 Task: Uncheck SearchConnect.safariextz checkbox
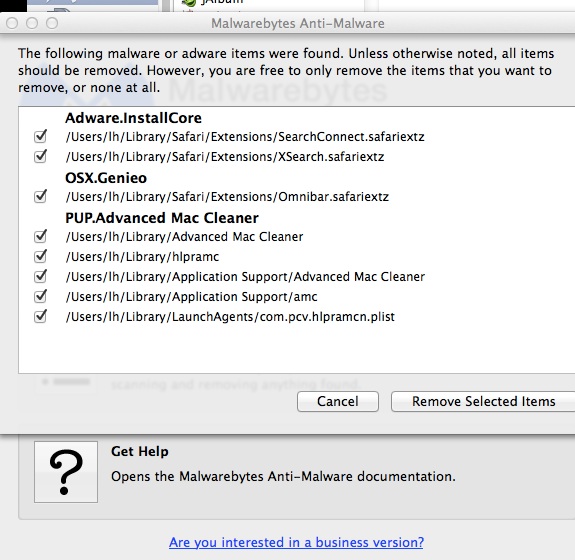(x=40, y=137)
